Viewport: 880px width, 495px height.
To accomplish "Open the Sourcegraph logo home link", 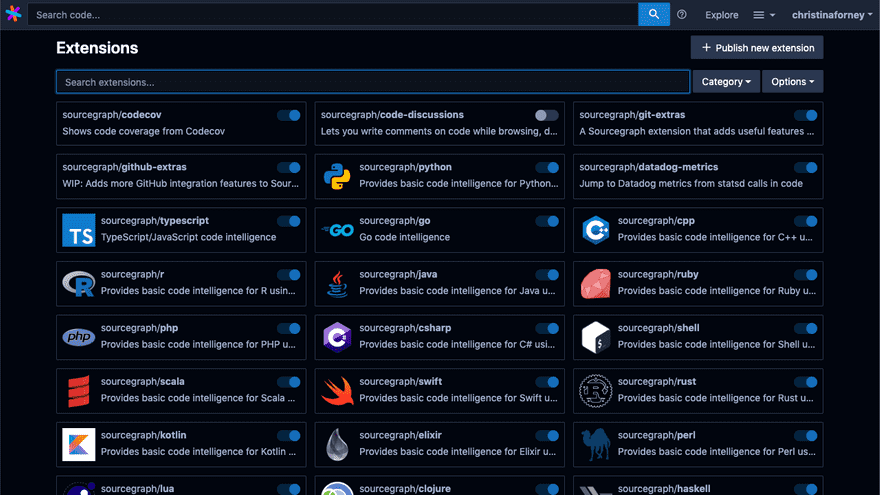I will (x=13, y=14).
